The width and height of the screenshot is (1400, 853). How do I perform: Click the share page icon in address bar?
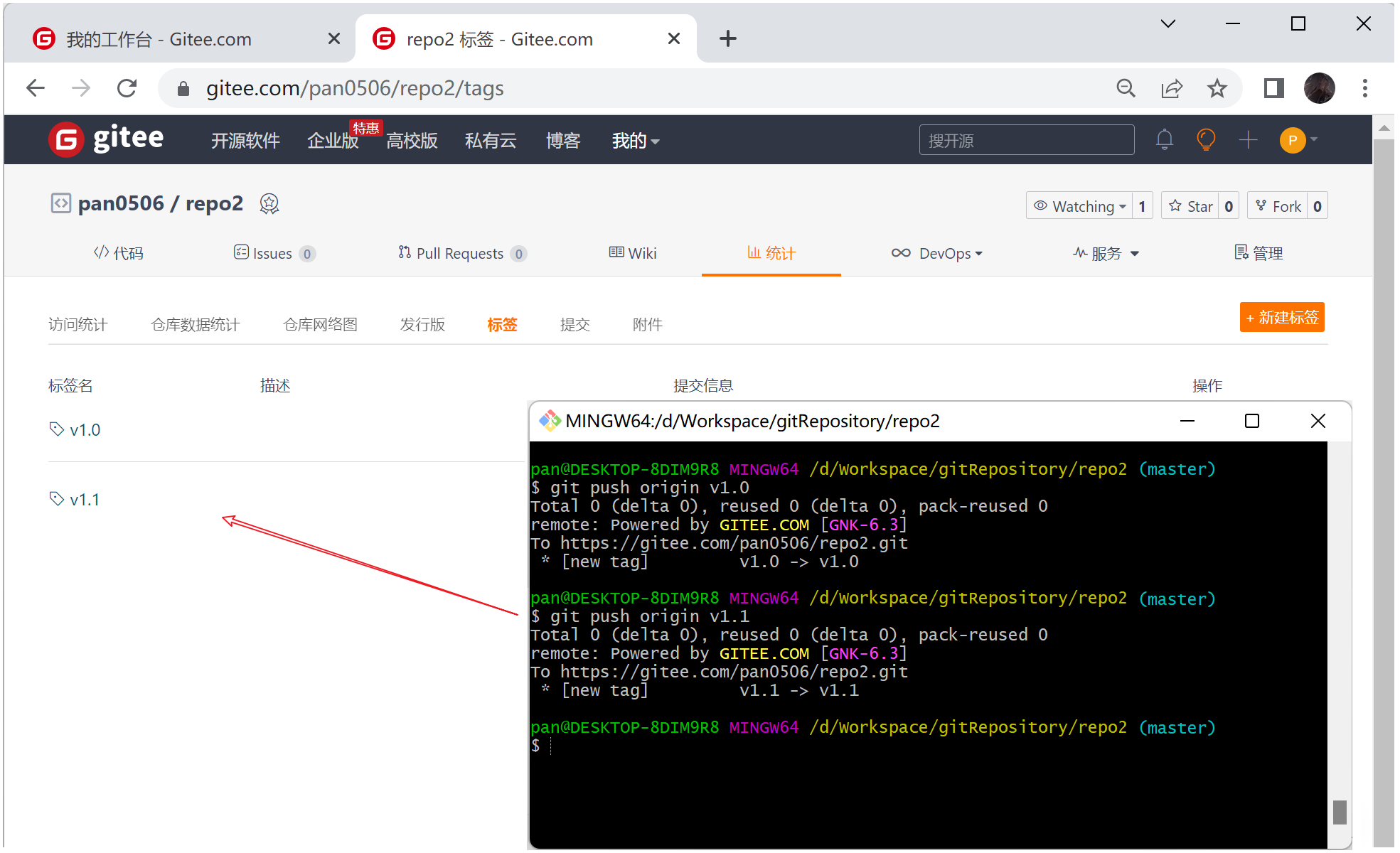tap(1171, 88)
